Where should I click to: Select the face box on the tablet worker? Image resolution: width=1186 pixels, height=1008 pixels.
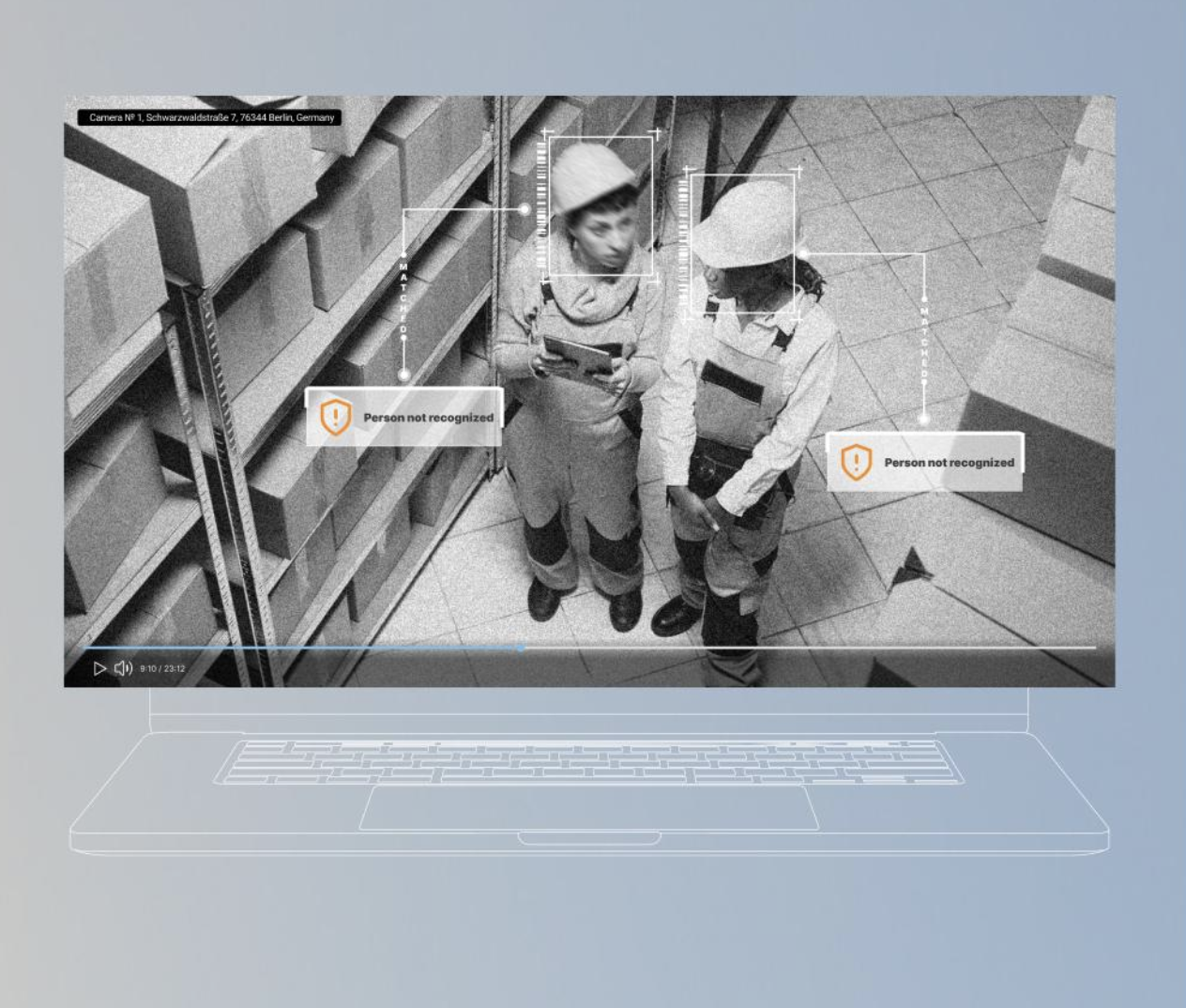pyautogui.click(x=600, y=206)
